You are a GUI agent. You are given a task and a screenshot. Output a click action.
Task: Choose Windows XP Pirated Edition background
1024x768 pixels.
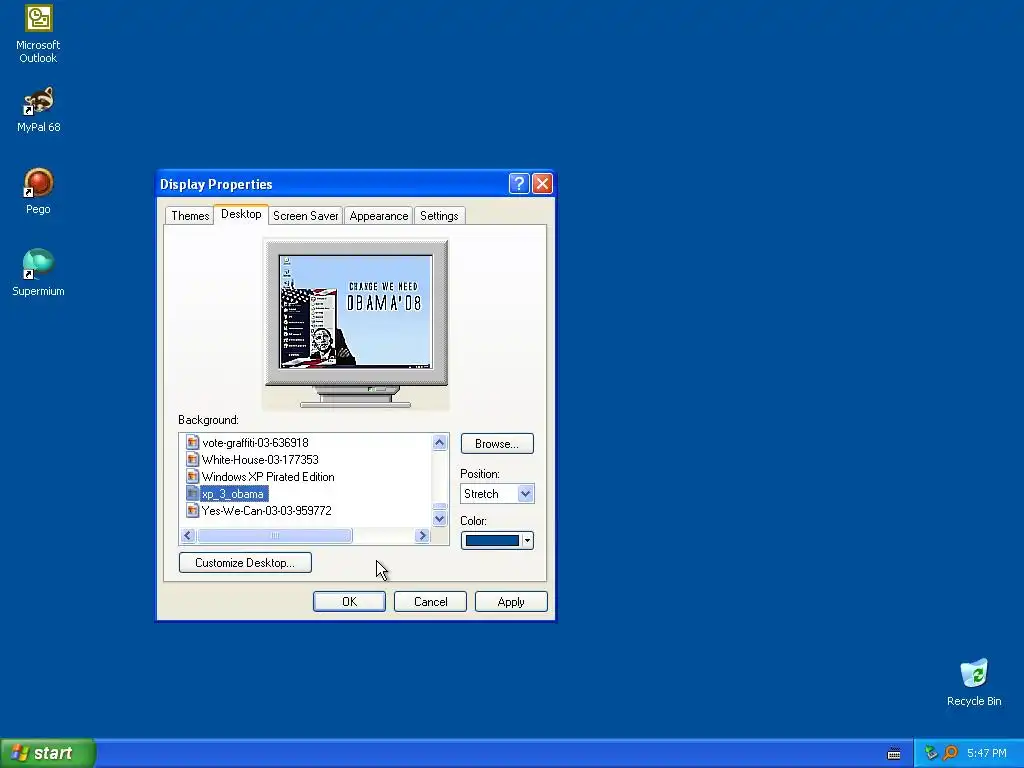(x=268, y=477)
